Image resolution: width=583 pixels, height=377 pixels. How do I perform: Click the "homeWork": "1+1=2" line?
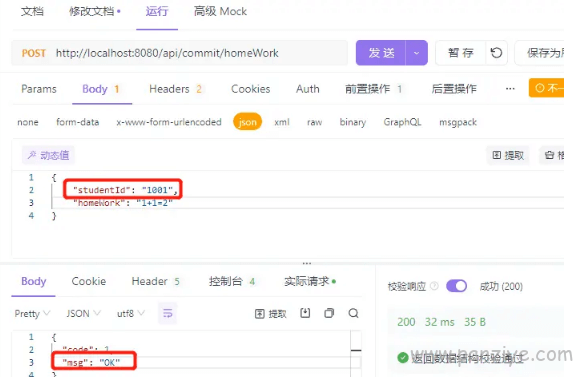pyautogui.click(x=123, y=203)
